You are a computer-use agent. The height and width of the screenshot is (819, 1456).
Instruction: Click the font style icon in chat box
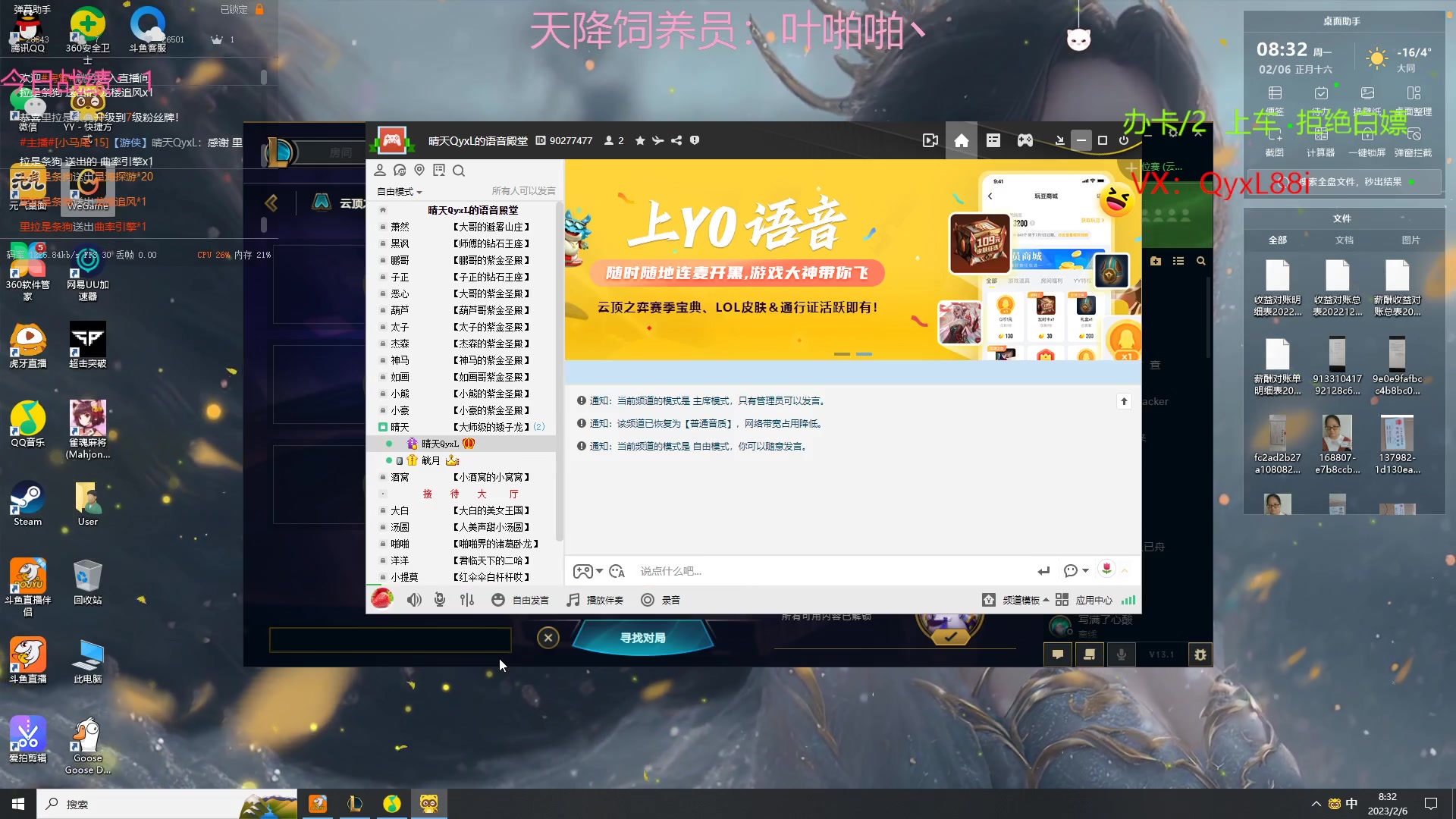click(x=617, y=571)
